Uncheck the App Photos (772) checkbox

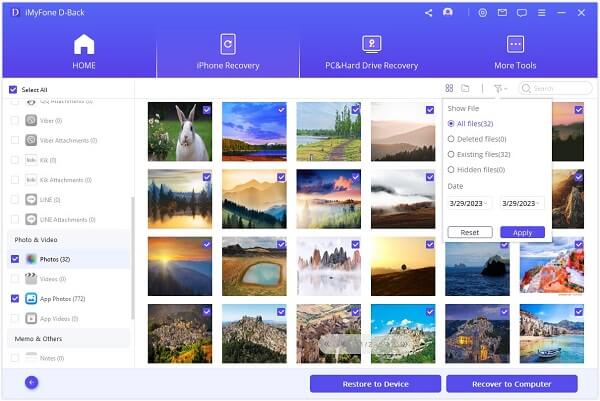coord(14,298)
